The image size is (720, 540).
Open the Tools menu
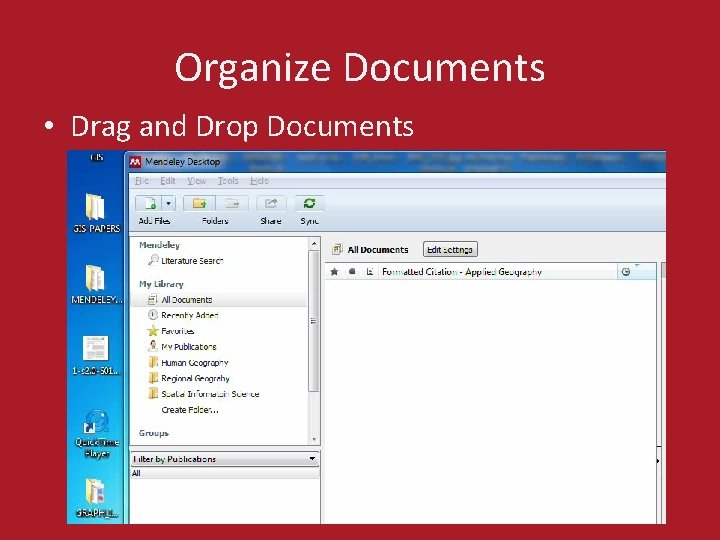point(228,181)
